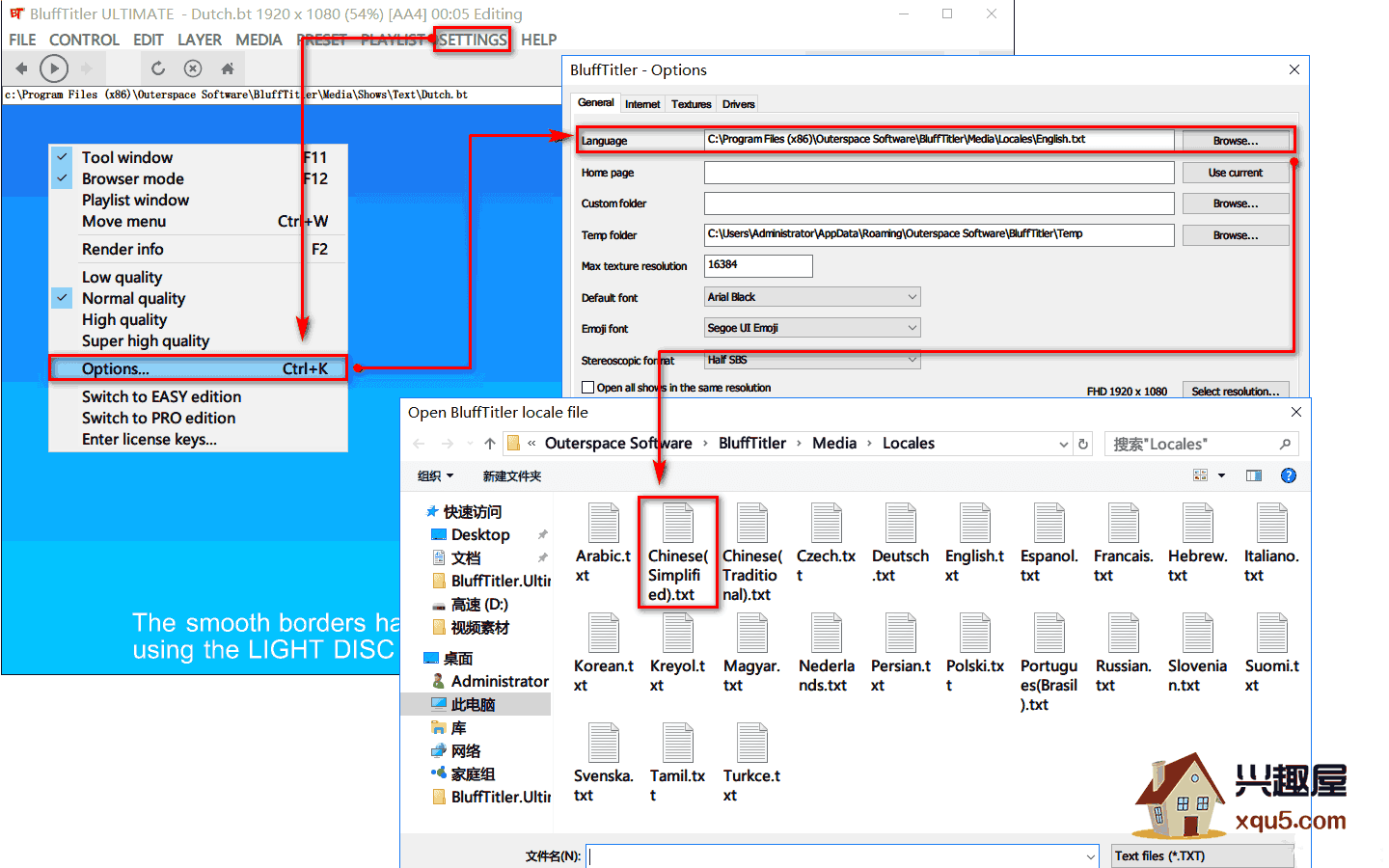The image size is (1389, 868).
Task: Select Chinese(Traditional).txt file
Action: point(751,553)
